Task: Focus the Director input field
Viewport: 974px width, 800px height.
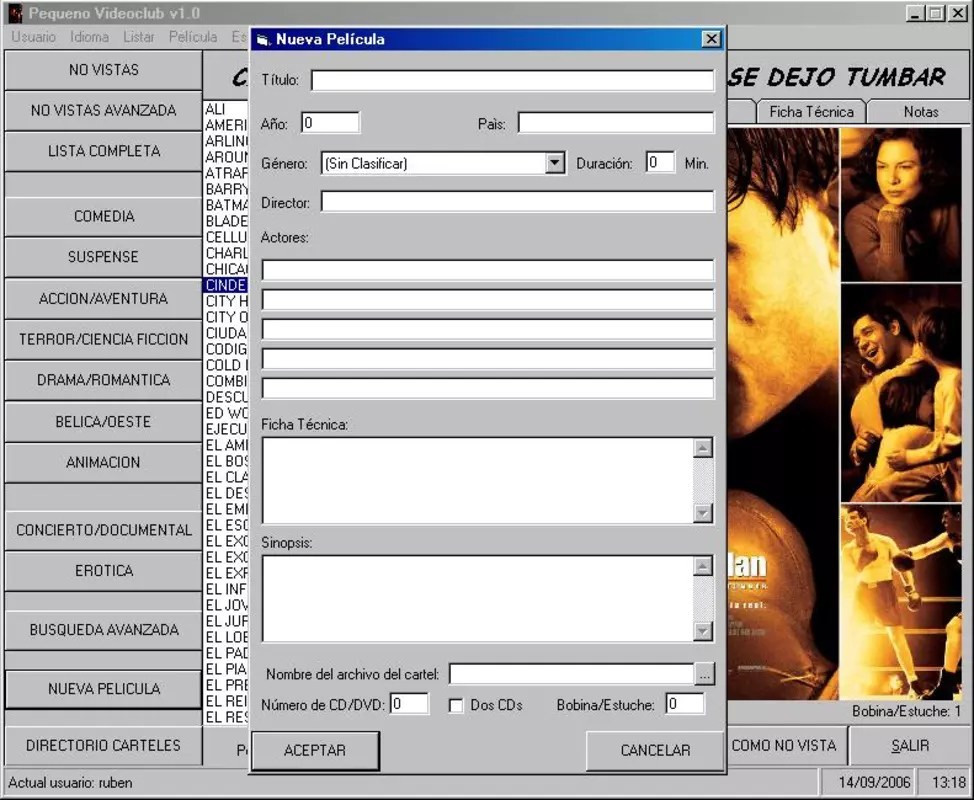Action: tap(517, 202)
